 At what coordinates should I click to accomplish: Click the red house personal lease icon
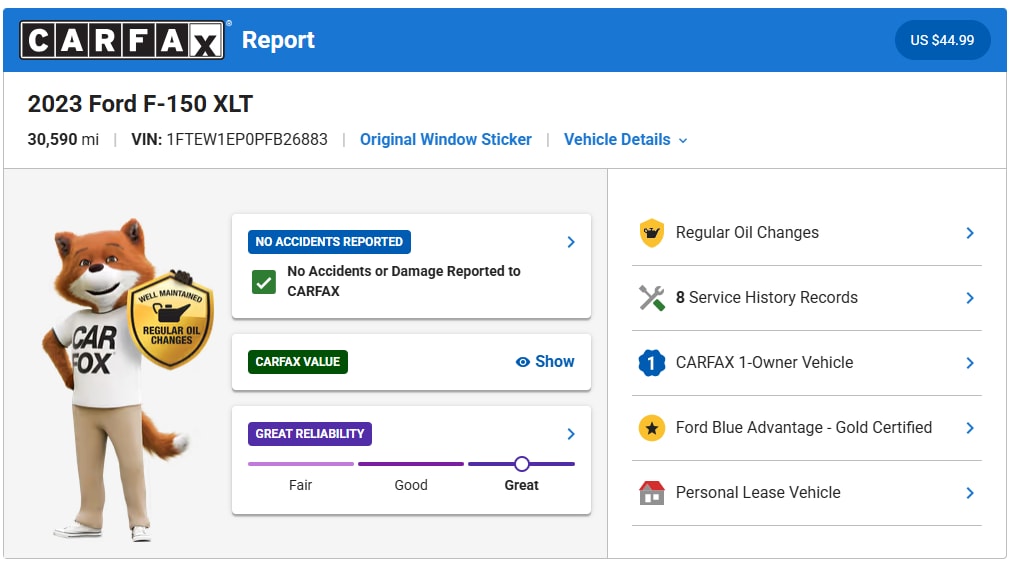tap(651, 493)
